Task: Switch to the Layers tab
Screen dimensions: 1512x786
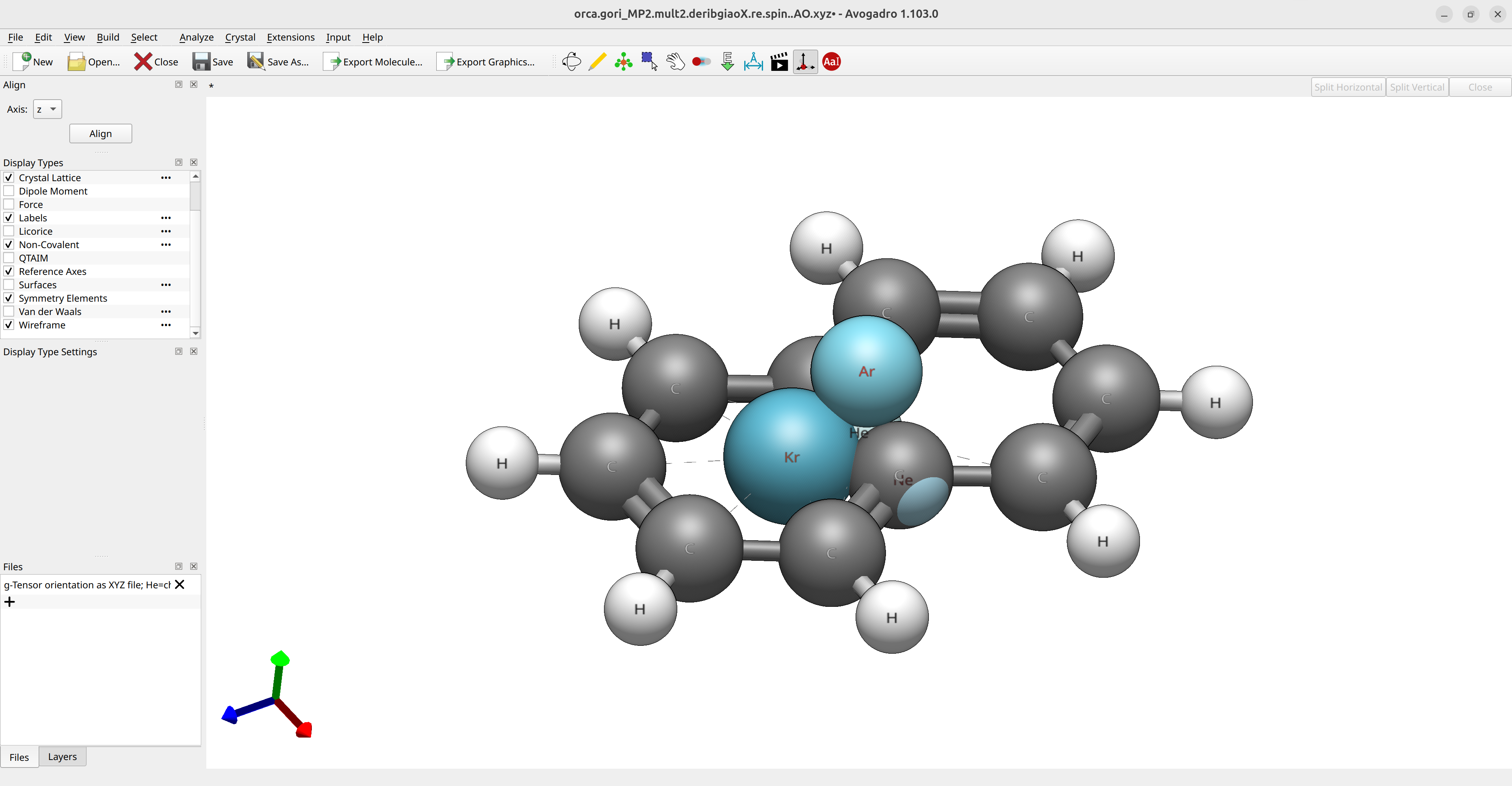Action: [x=62, y=756]
